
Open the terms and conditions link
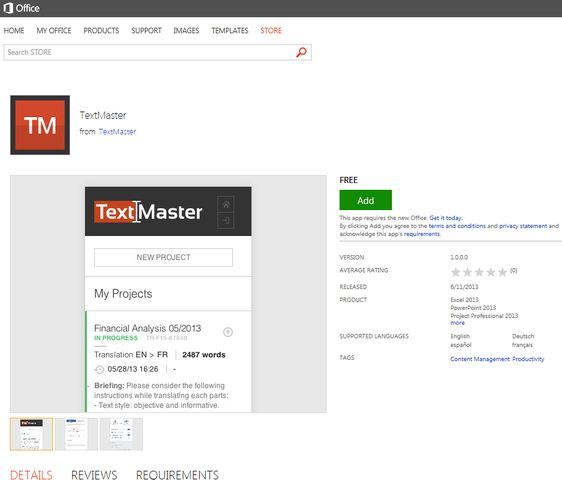click(x=457, y=226)
